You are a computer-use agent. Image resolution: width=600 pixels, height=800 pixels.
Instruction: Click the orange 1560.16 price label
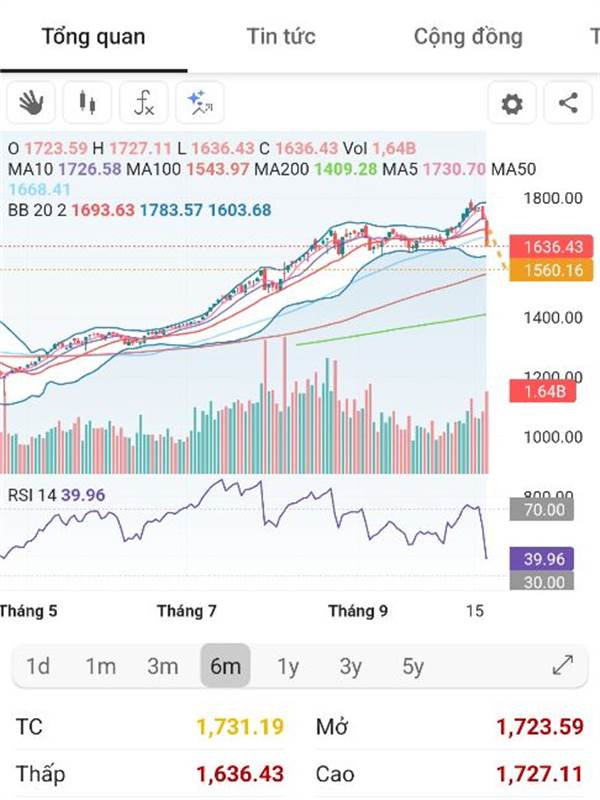544,270
